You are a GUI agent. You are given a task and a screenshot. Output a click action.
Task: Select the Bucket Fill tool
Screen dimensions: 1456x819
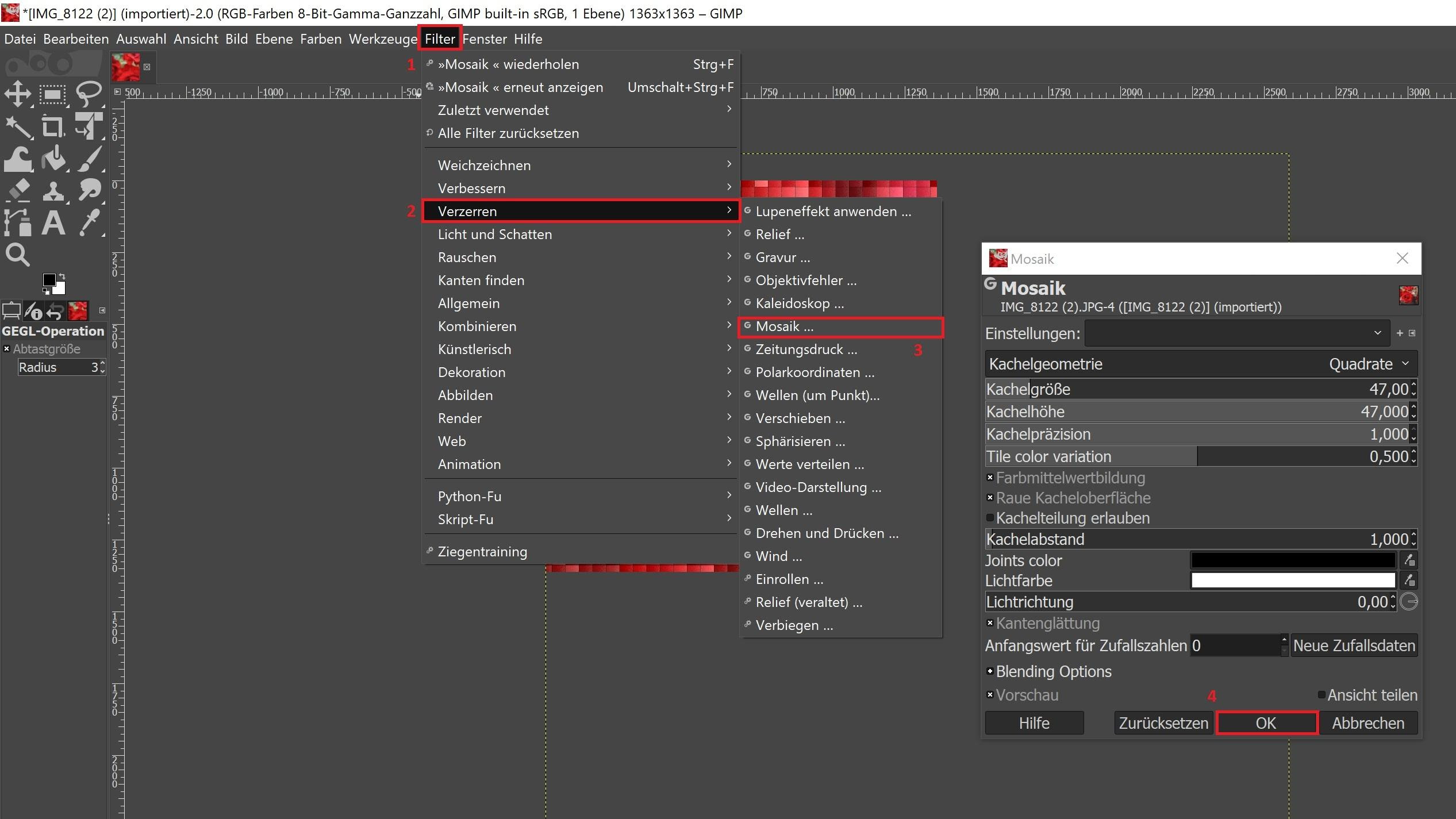pyautogui.click(x=54, y=159)
